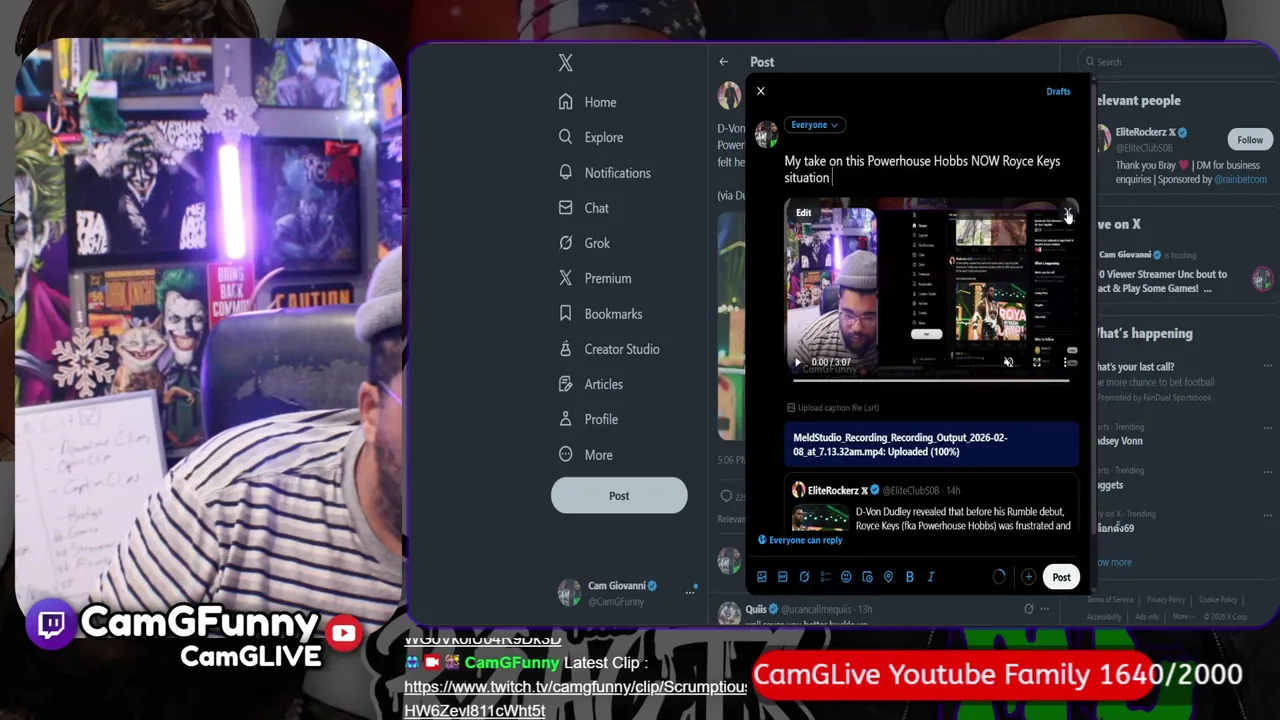This screenshot has width=1280, height=720.
Task: Go back with the arrow icon
Action: (723, 62)
